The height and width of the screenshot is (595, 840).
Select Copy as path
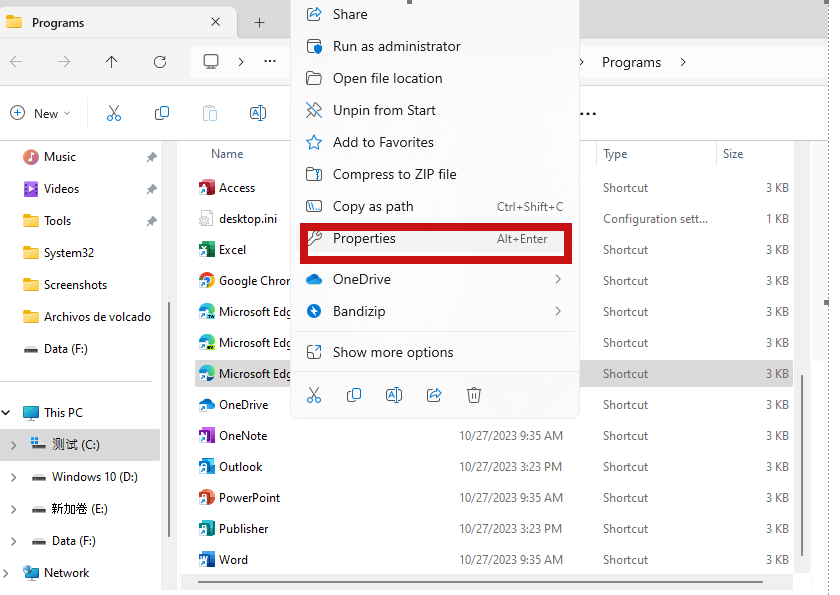click(434, 207)
